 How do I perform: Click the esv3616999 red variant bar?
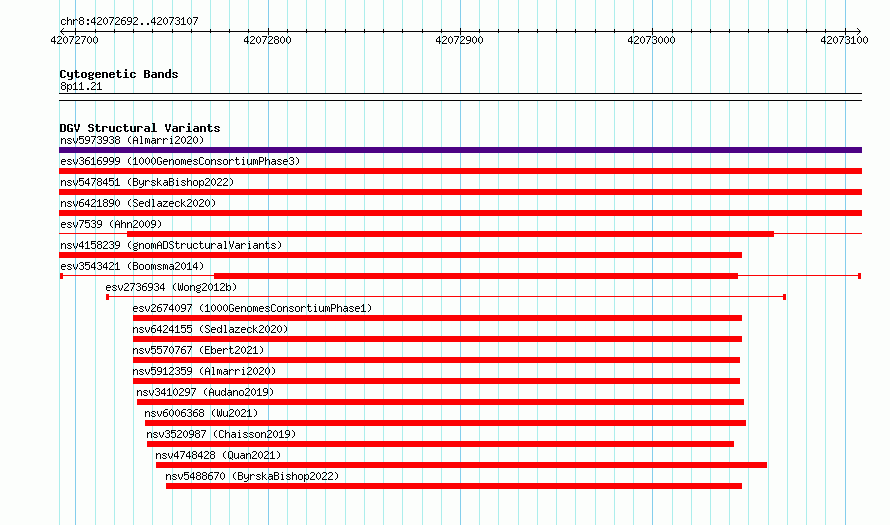coord(460,171)
